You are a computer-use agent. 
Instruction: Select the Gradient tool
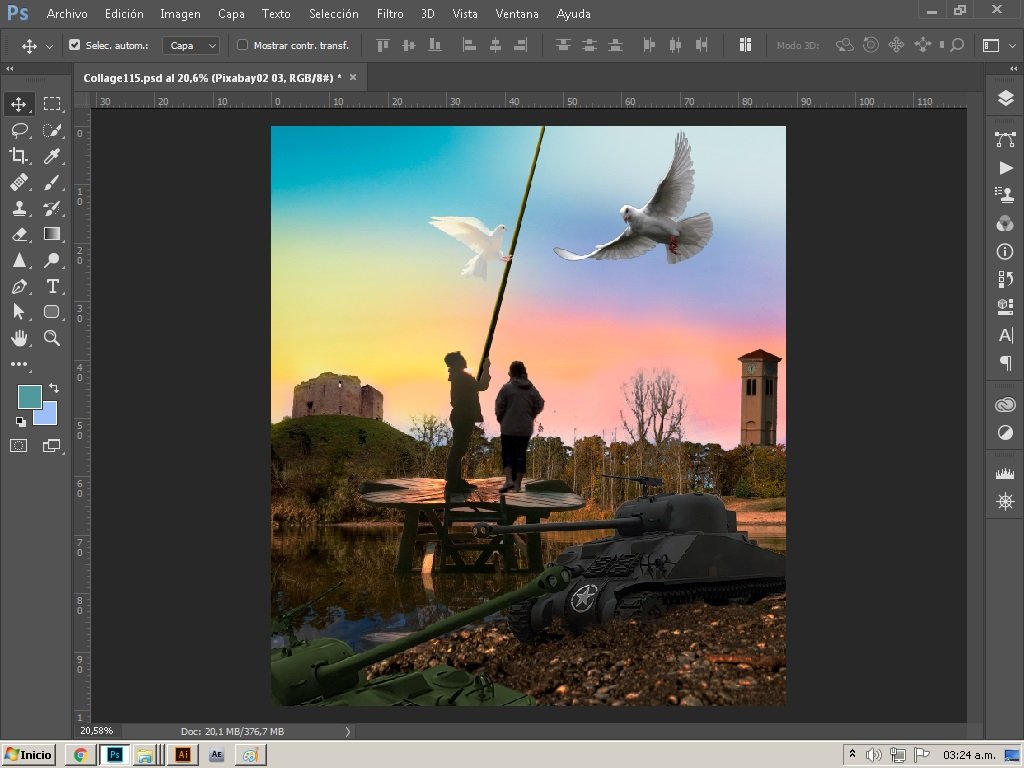click(52, 234)
